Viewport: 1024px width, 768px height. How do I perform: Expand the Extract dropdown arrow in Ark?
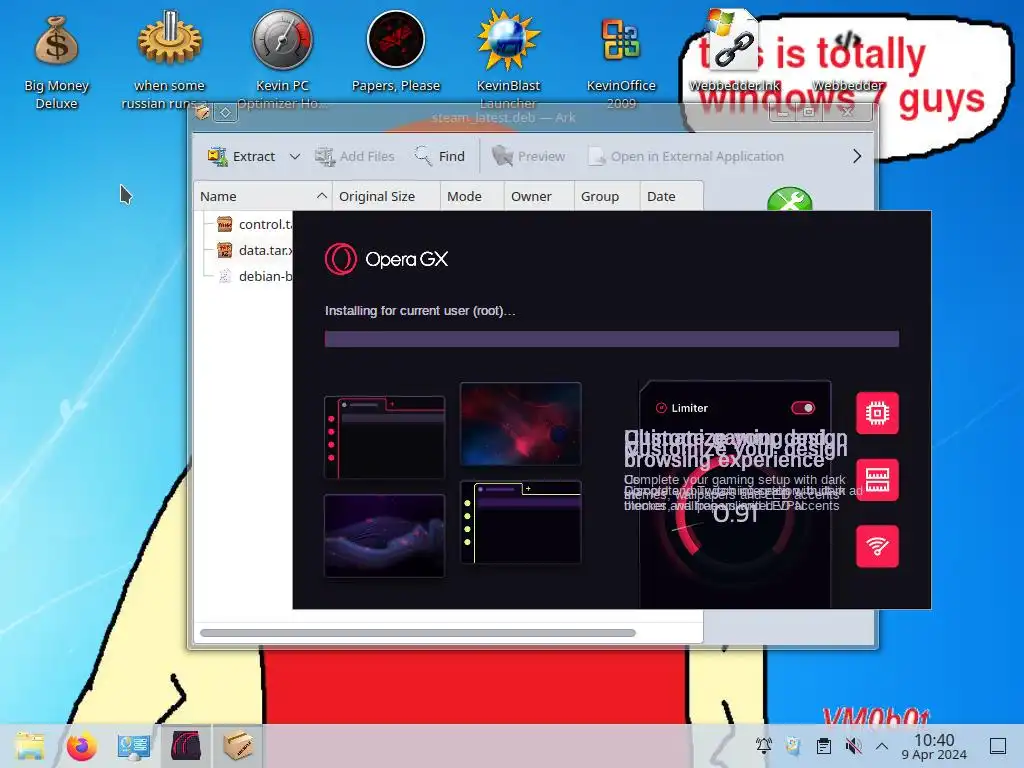(x=295, y=157)
